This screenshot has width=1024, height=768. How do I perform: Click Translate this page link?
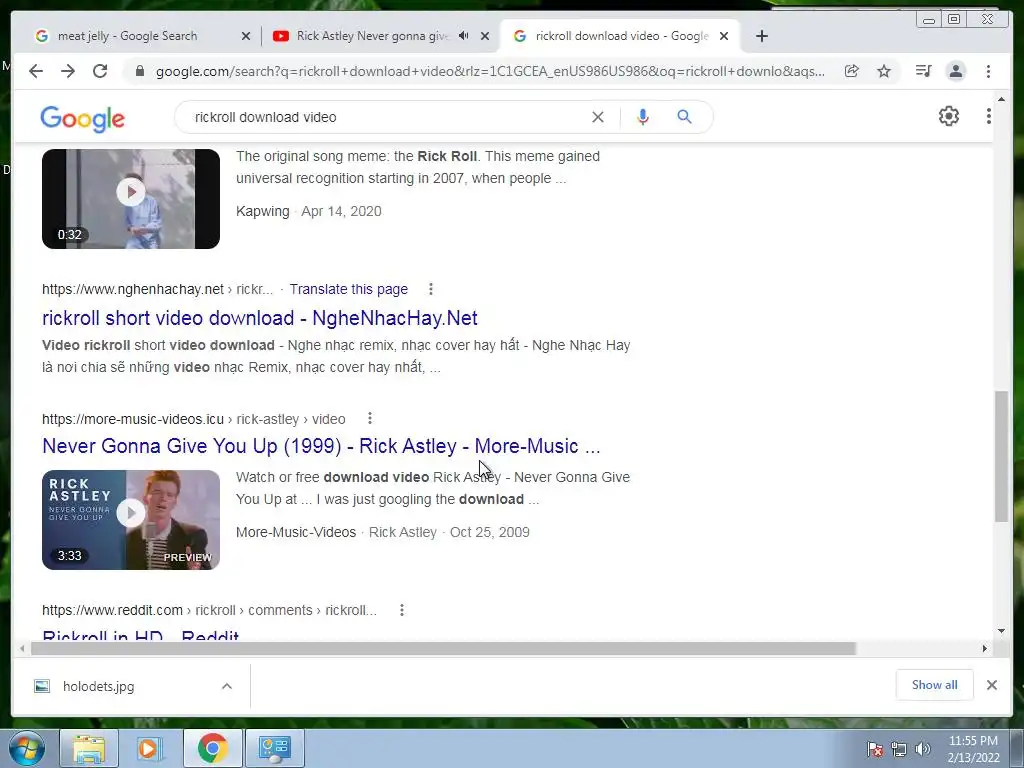pos(349,289)
